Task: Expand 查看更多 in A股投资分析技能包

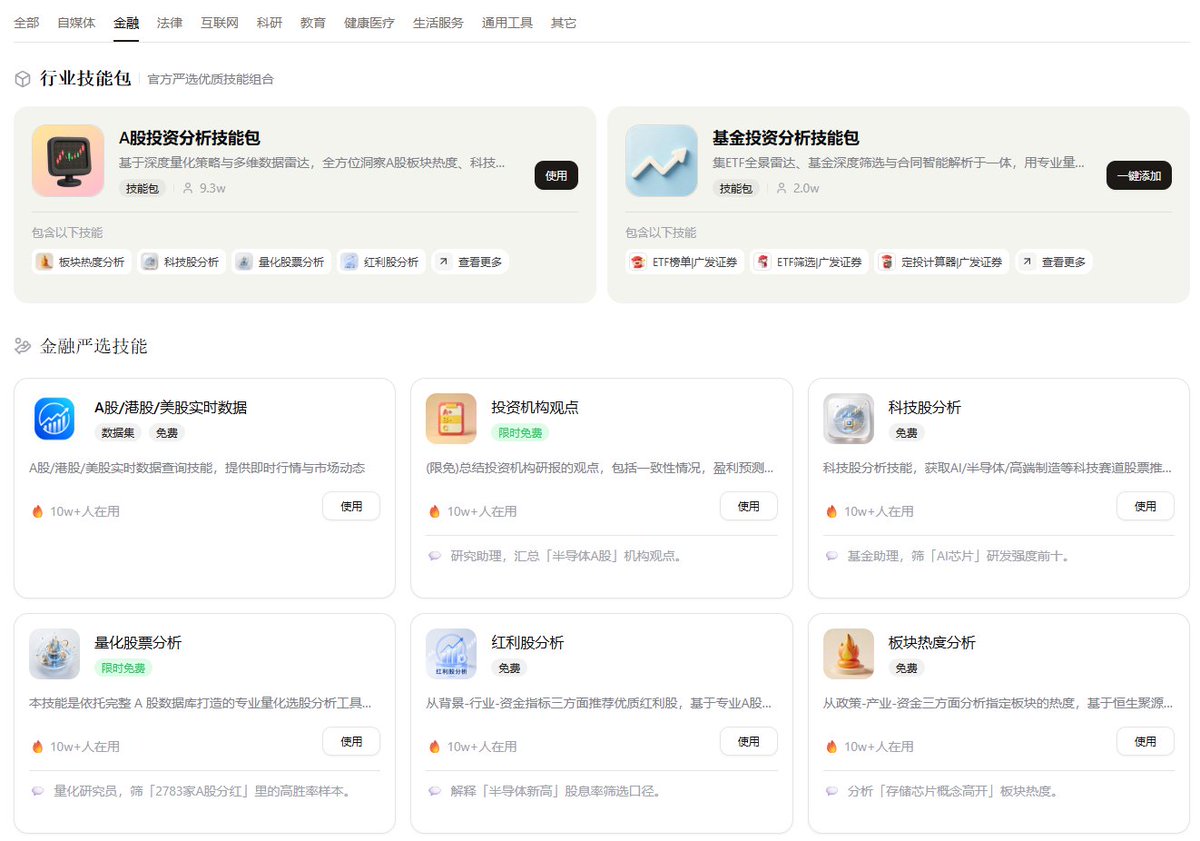Action: [470, 262]
